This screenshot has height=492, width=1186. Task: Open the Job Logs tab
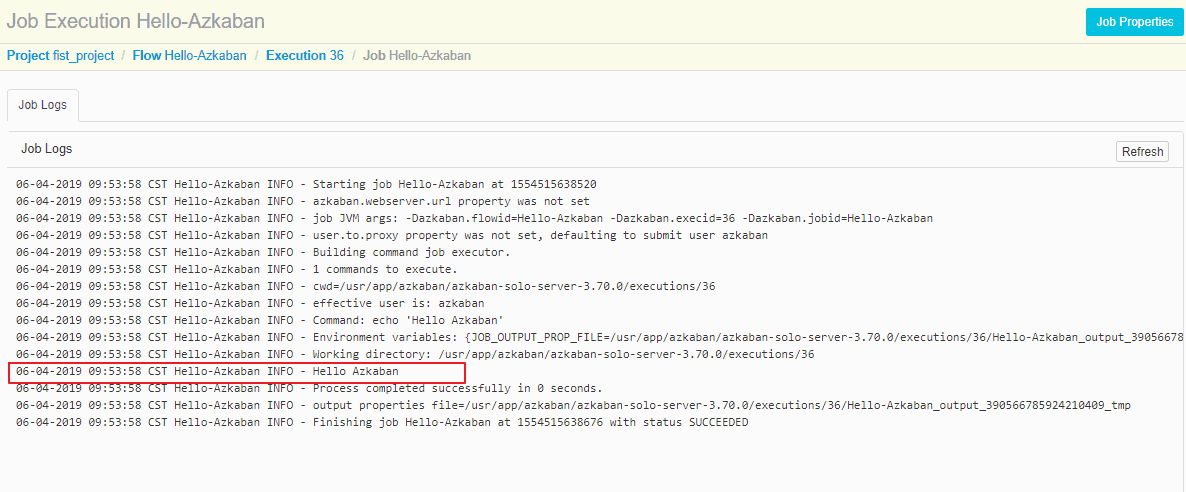pyautogui.click(x=42, y=105)
